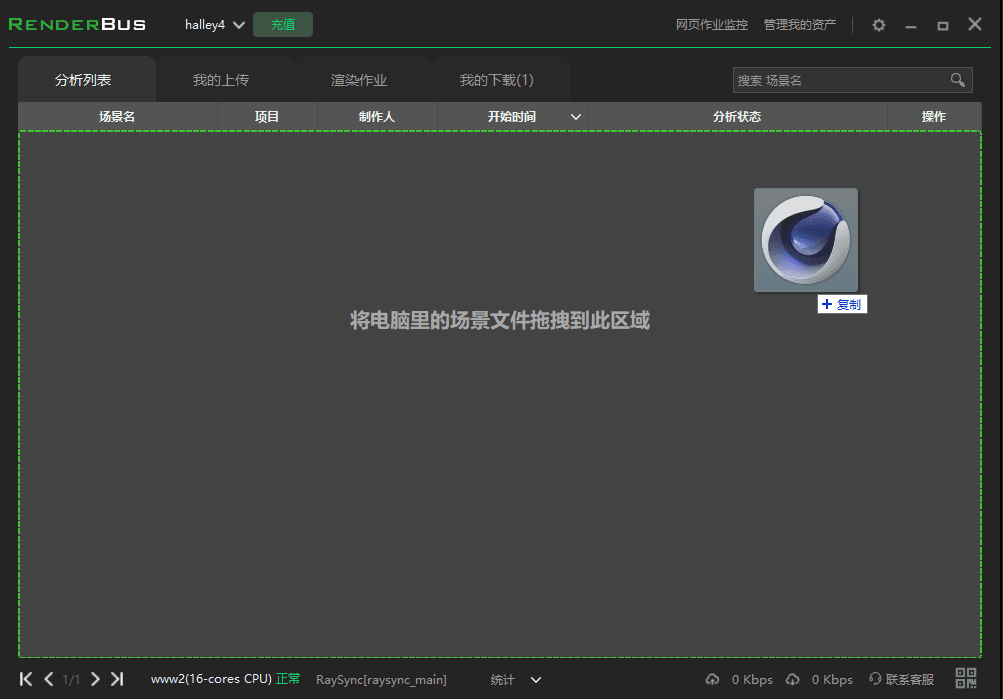Open the 渲染作业 tab
This screenshot has width=1003, height=700.
359,80
